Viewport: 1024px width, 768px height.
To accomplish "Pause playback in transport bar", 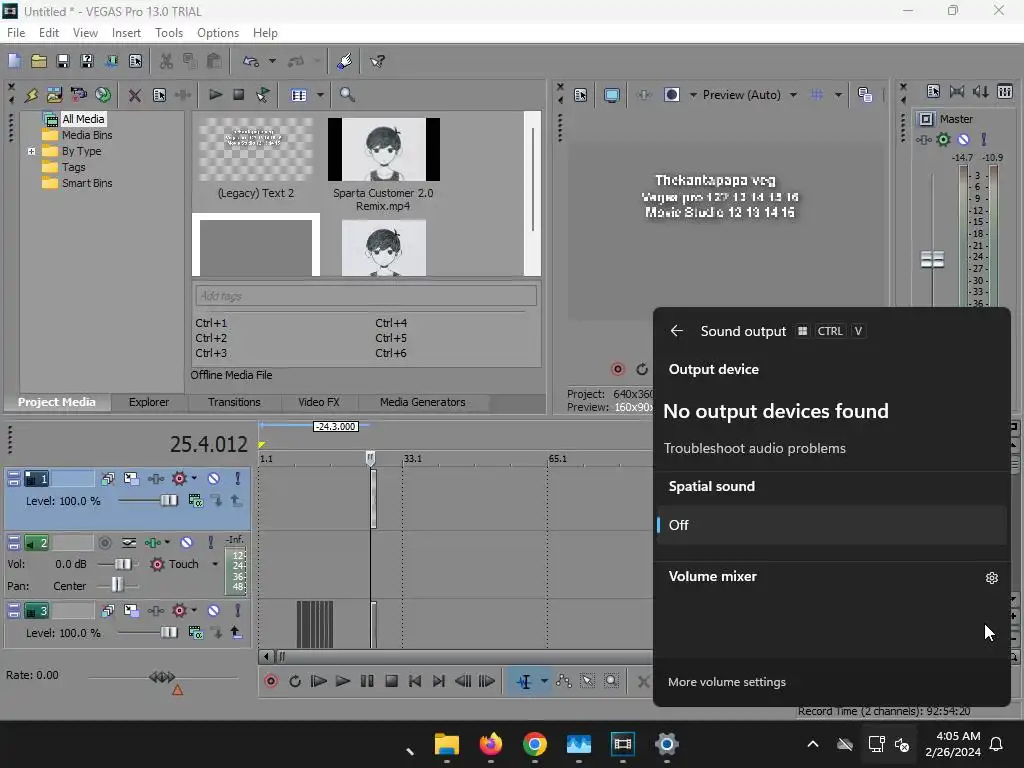I will tap(367, 681).
